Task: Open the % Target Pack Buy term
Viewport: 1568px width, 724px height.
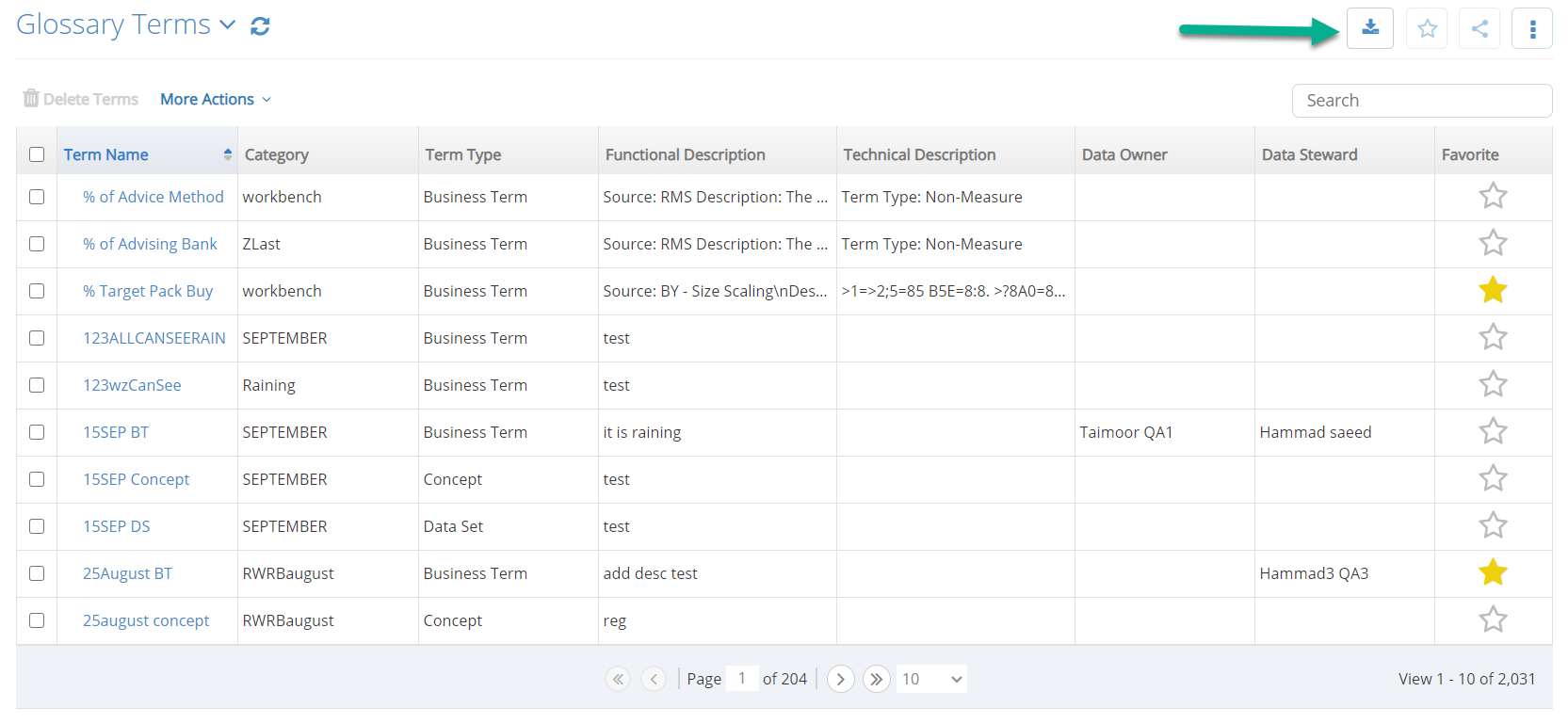Action: [148, 291]
